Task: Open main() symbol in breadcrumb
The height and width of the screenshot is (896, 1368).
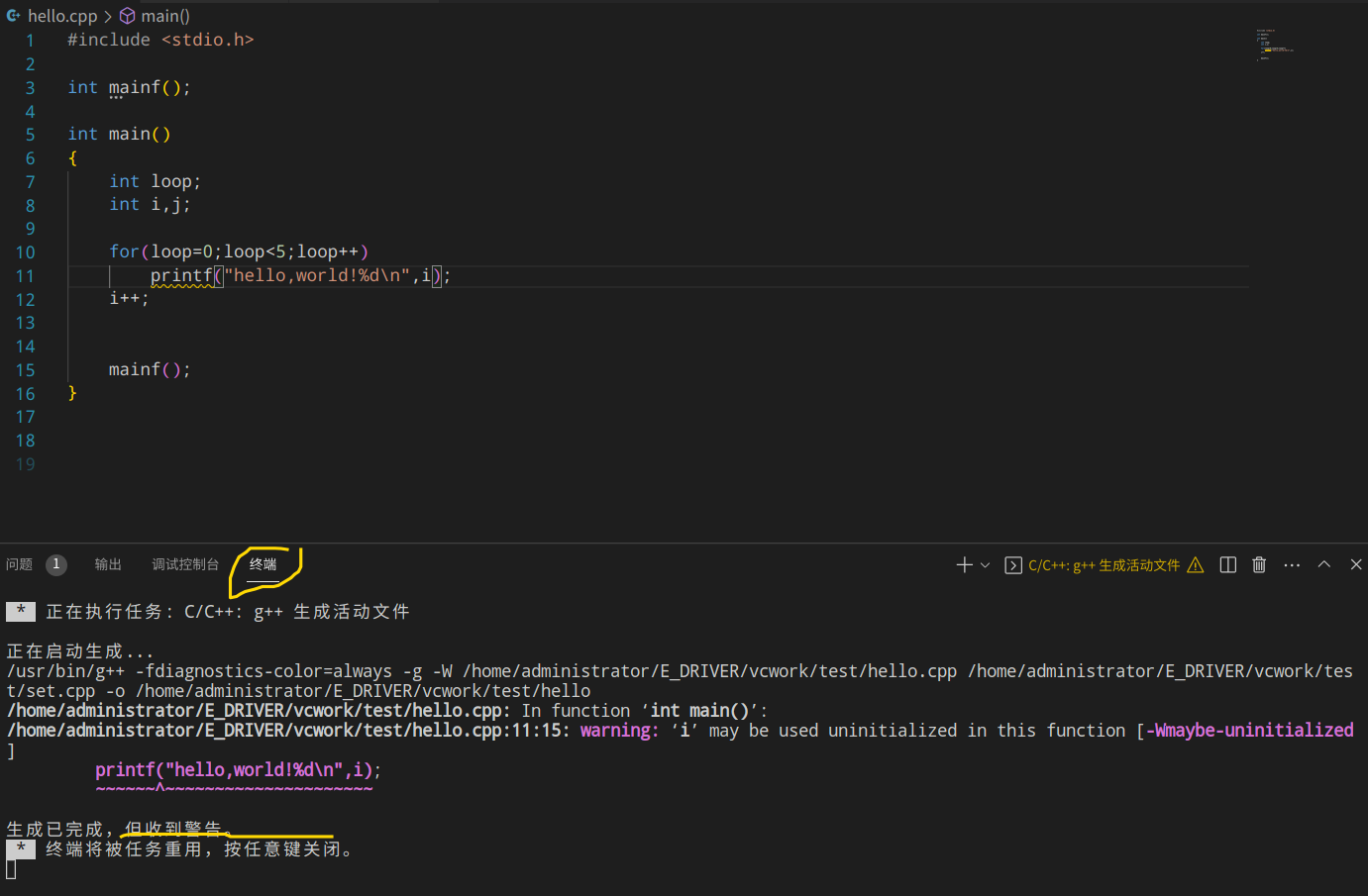Action: (165, 16)
